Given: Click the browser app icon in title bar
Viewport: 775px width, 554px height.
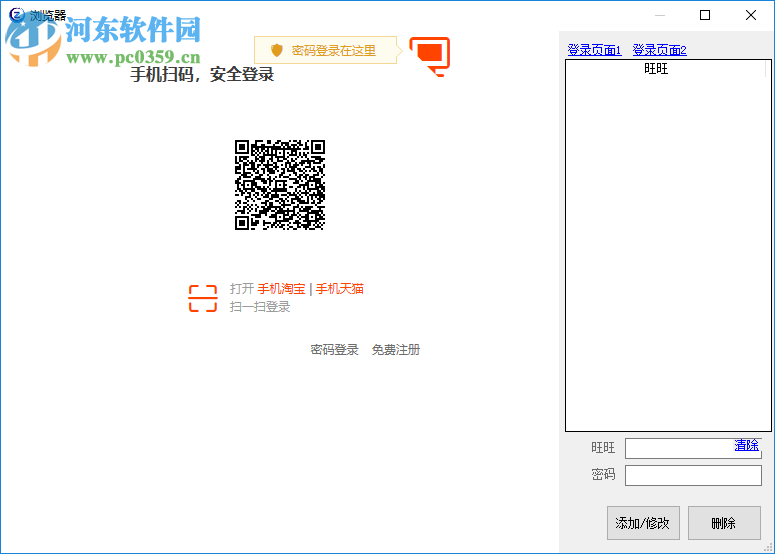Looking at the screenshot, I should (x=16, y=15).
